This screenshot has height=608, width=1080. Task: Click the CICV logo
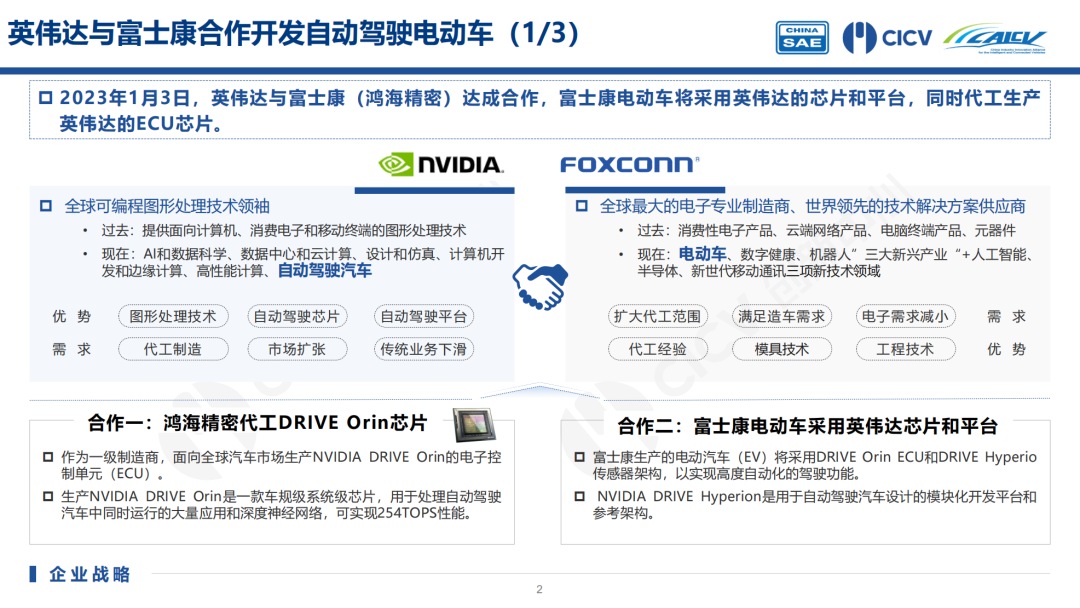[887, 38]
